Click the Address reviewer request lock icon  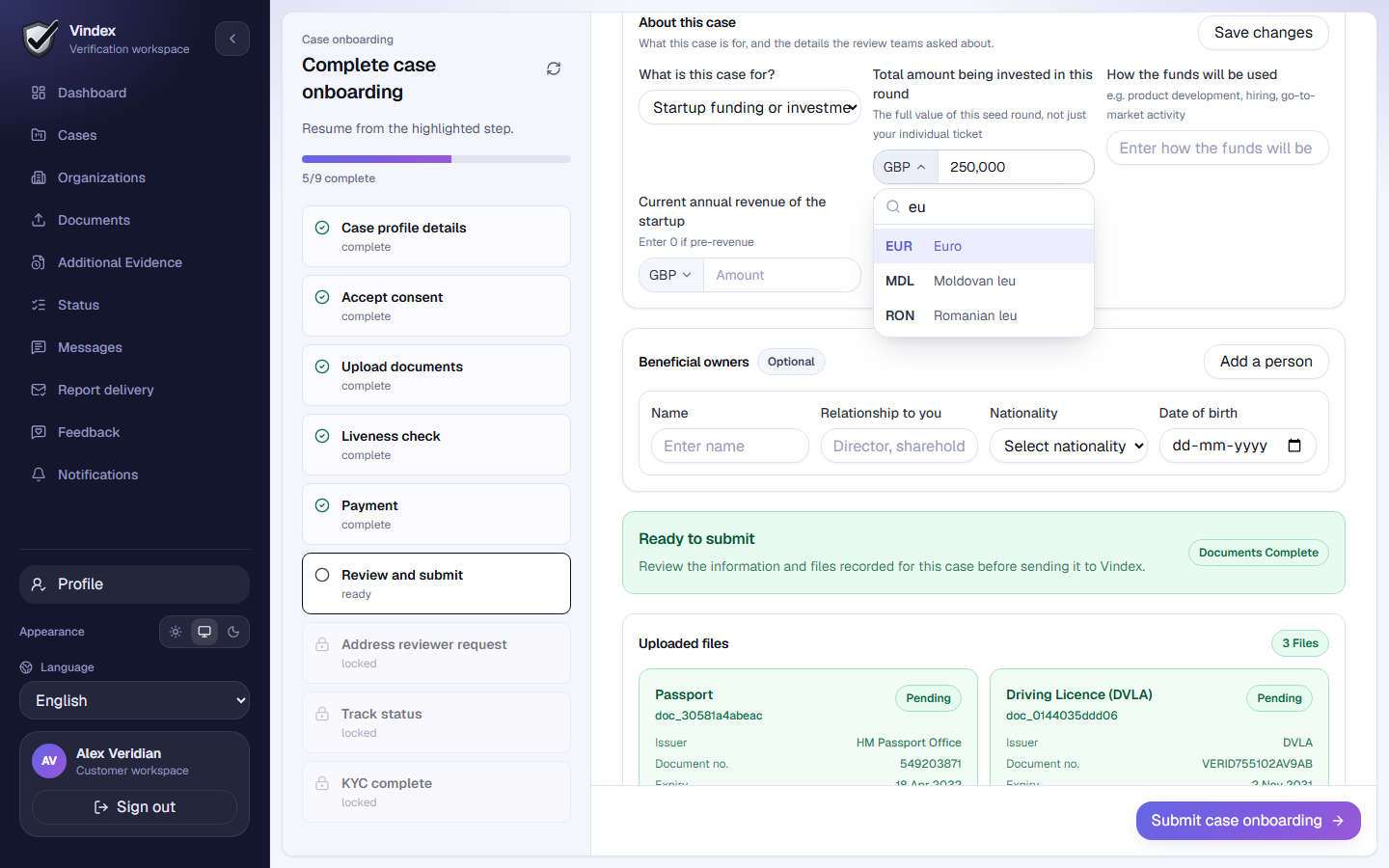tap(322, 644)
